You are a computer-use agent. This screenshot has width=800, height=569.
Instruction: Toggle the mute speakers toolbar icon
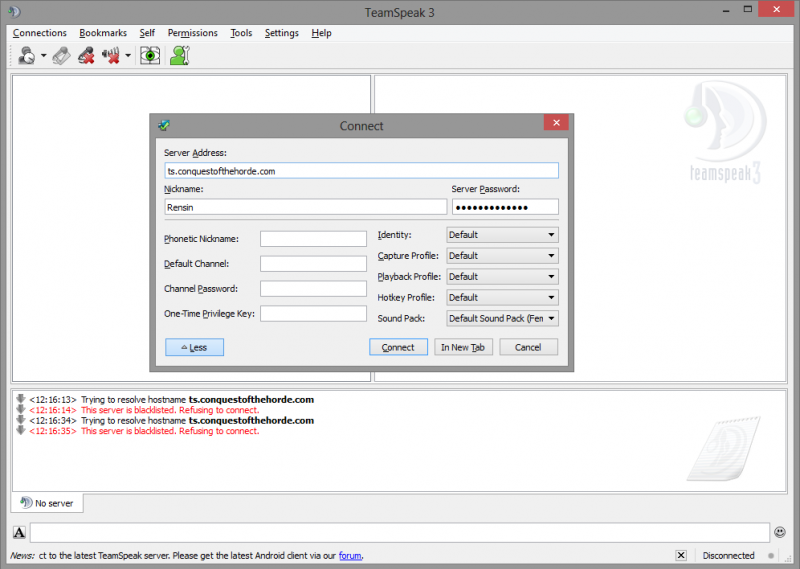pos(111,55)
